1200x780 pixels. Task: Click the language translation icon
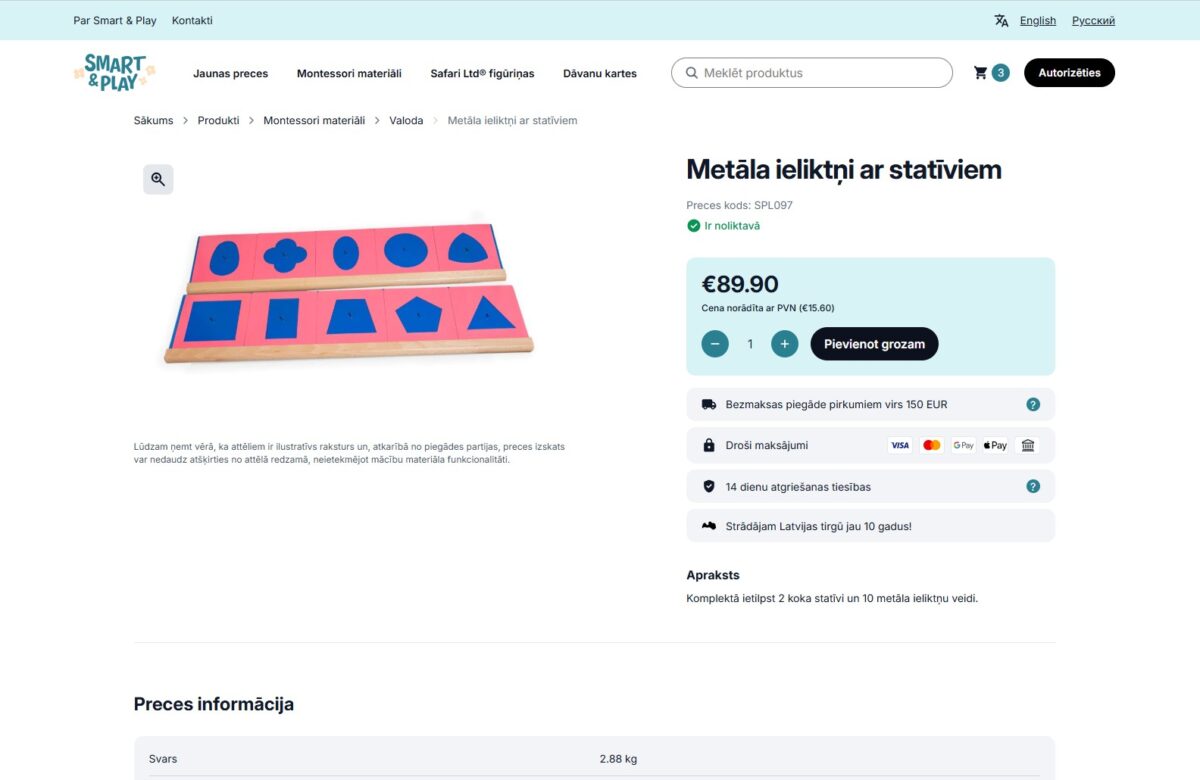click(1000, 20)
